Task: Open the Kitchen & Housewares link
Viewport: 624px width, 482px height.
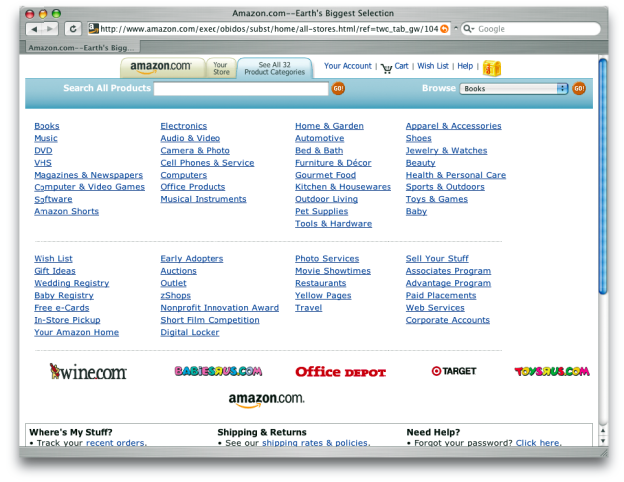Action: (x=343, y=187)
